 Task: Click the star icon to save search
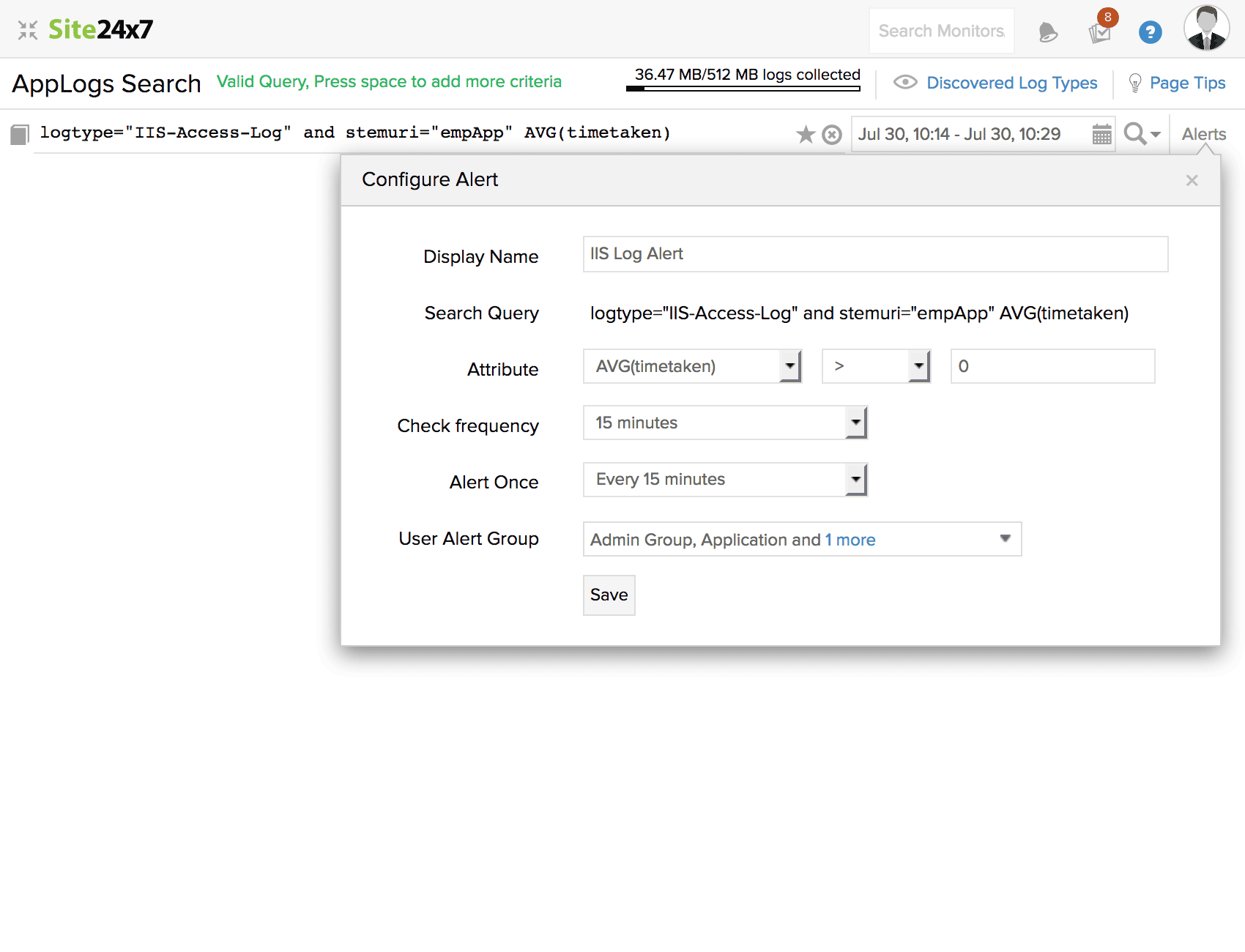pos(806,135)
